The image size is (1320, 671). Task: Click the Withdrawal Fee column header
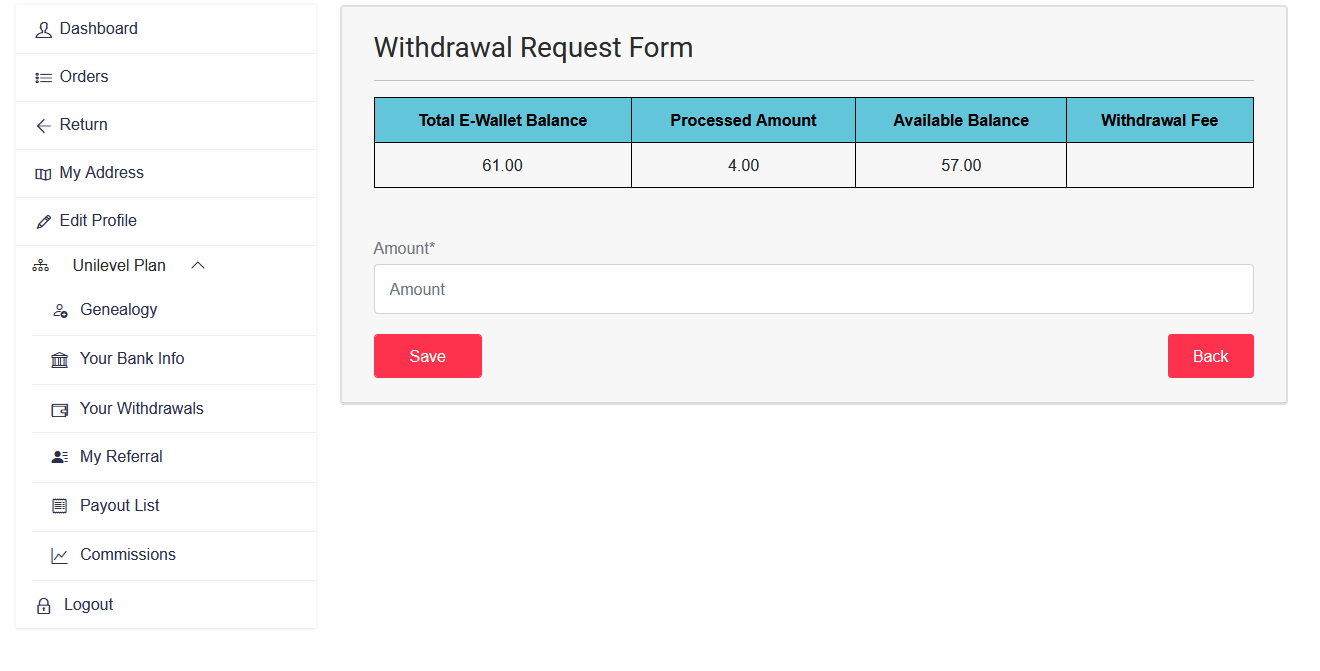1159,120
